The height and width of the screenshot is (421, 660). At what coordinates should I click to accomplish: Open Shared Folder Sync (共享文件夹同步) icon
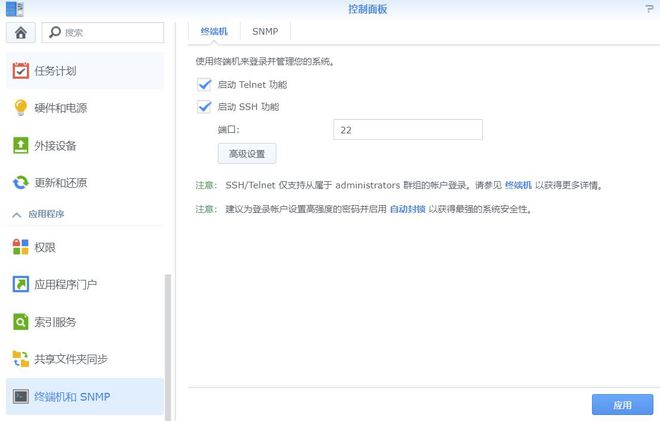tap(20, 359)
